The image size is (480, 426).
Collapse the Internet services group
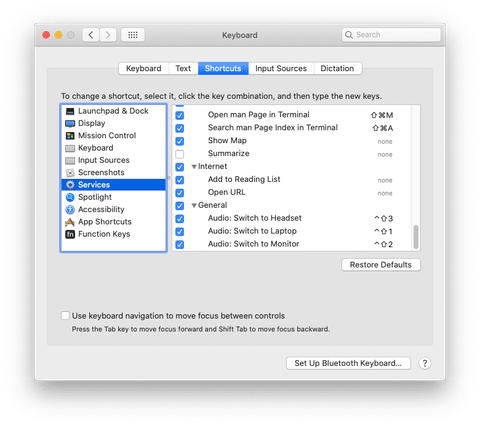194,167
